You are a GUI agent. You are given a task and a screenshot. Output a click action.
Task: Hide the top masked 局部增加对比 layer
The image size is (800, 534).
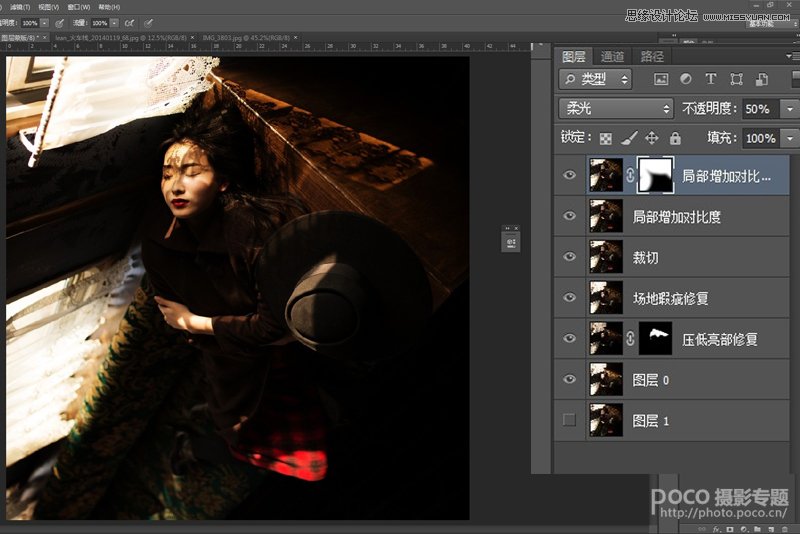[569, 175]
